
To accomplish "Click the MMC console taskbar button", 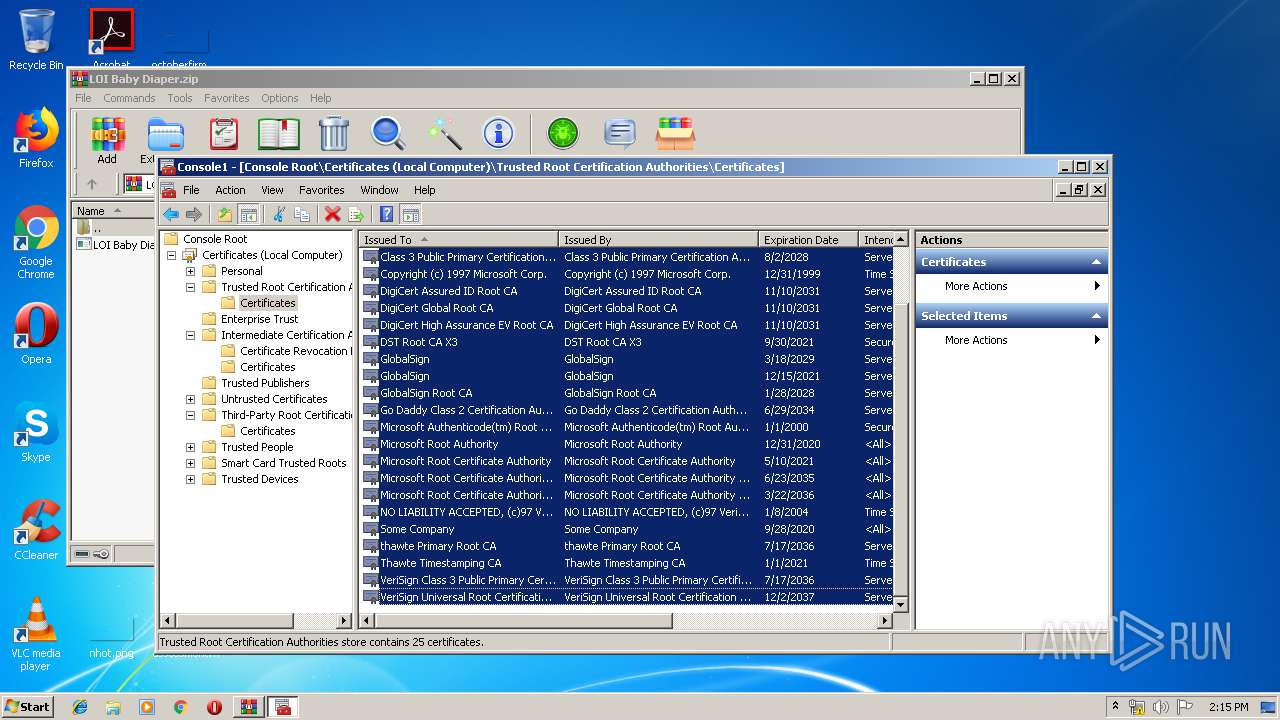I will click(283, 707).
